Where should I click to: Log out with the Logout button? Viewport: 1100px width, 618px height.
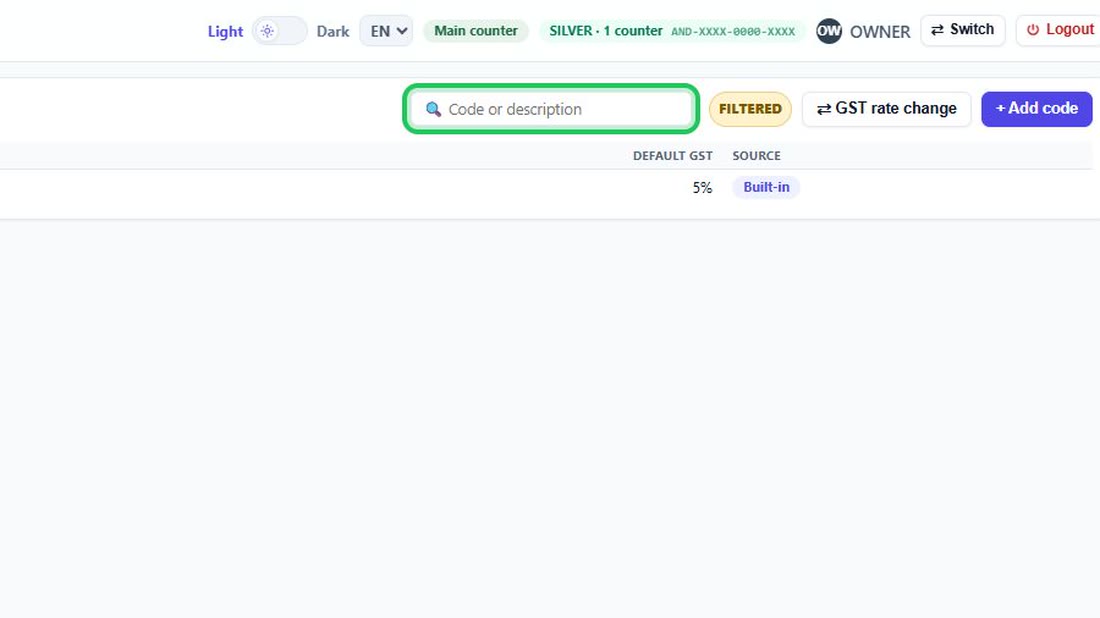click(1059, 30)
